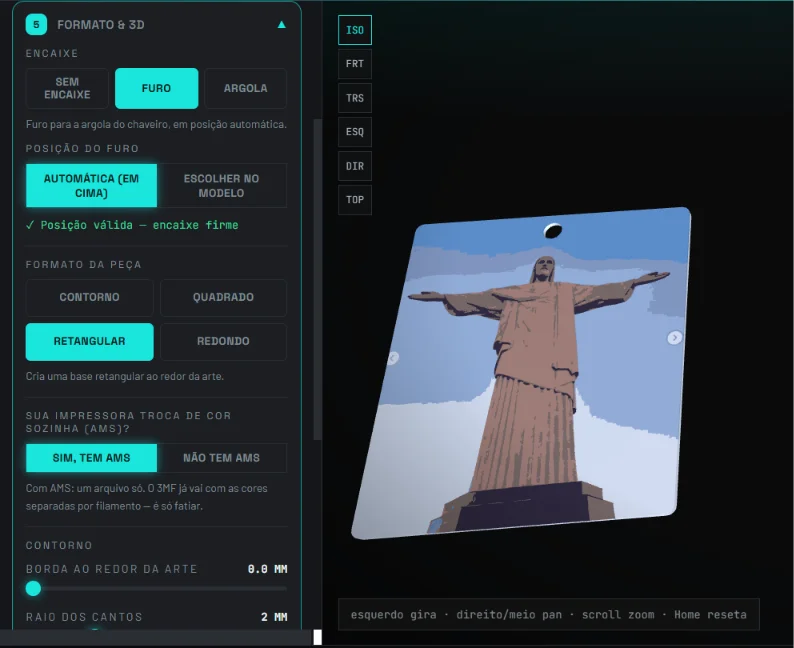Click the right chevron arrow on model
Screen dimensions: 794x648
click(x=674, y=338)
